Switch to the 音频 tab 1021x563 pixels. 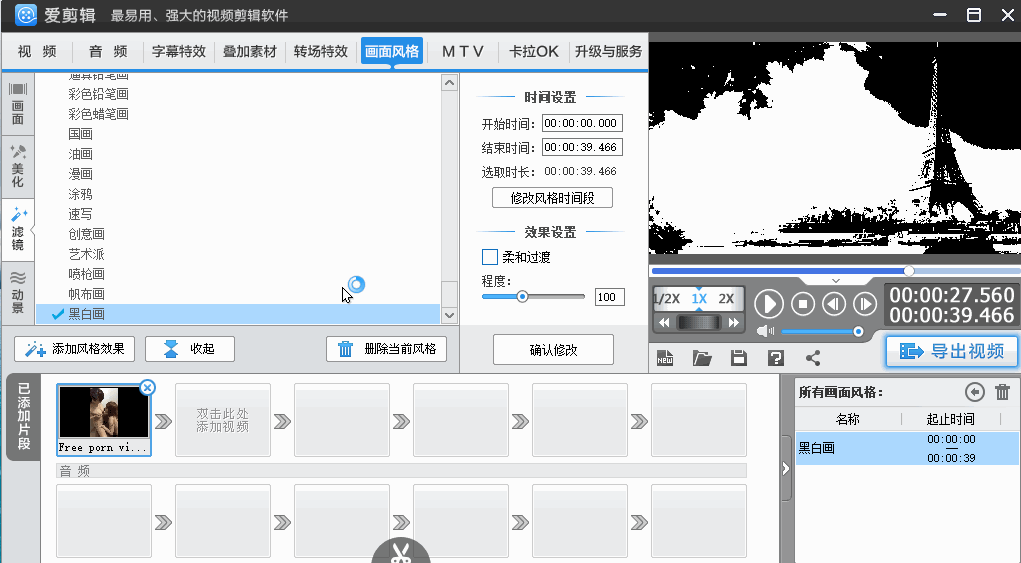pyautogui.click(x=108, y=51)
